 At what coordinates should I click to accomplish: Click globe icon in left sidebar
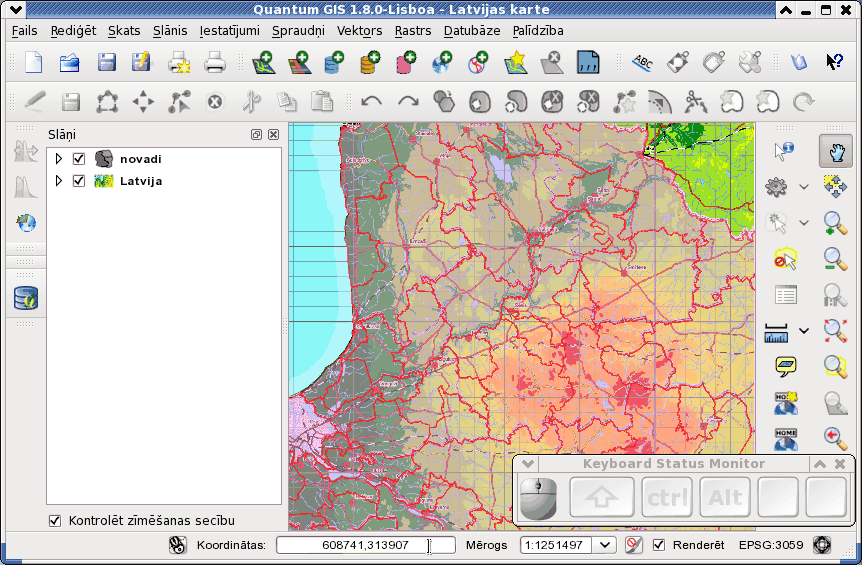[26, 223]
